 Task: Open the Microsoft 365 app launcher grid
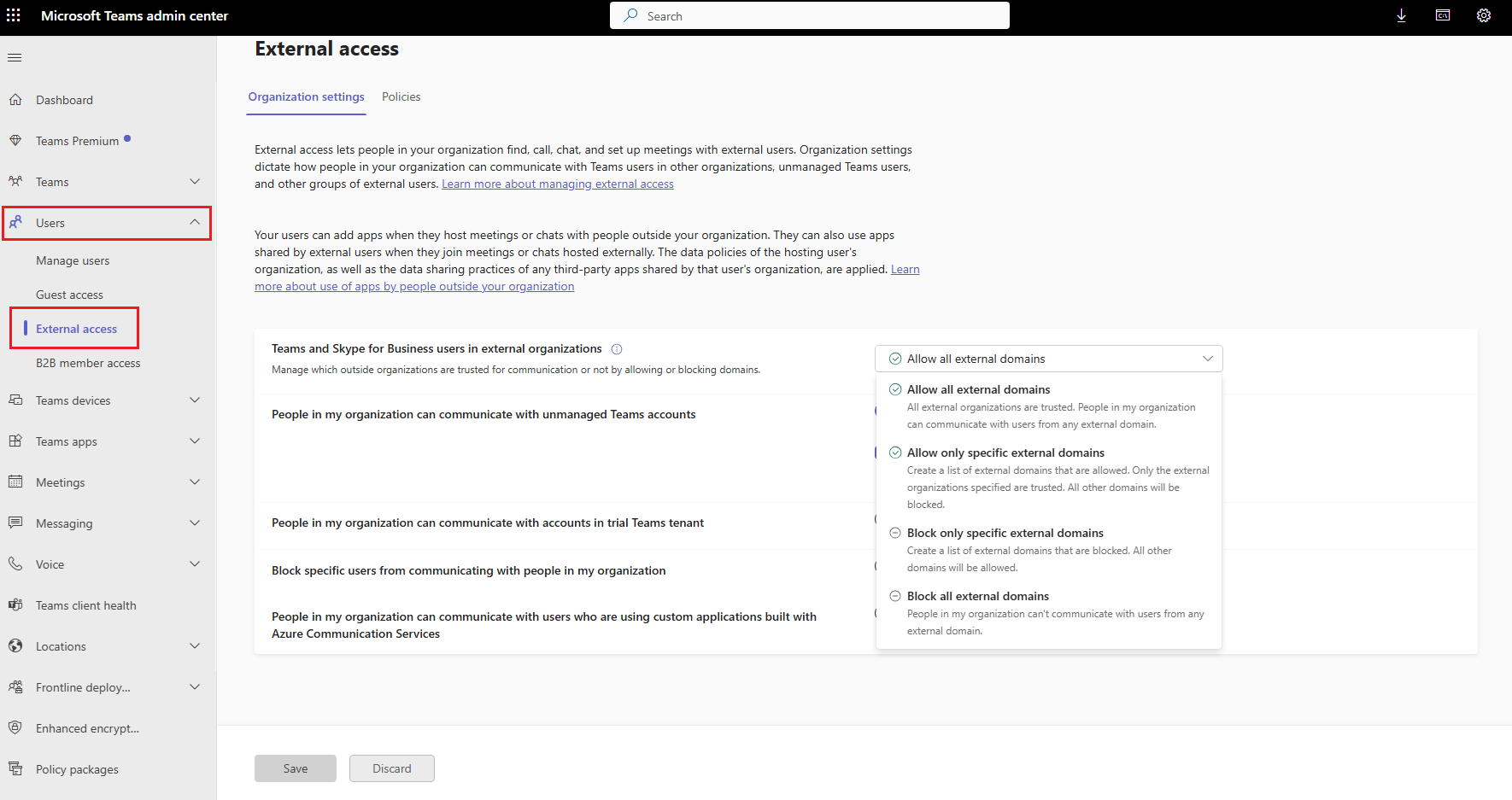point(13,15)
